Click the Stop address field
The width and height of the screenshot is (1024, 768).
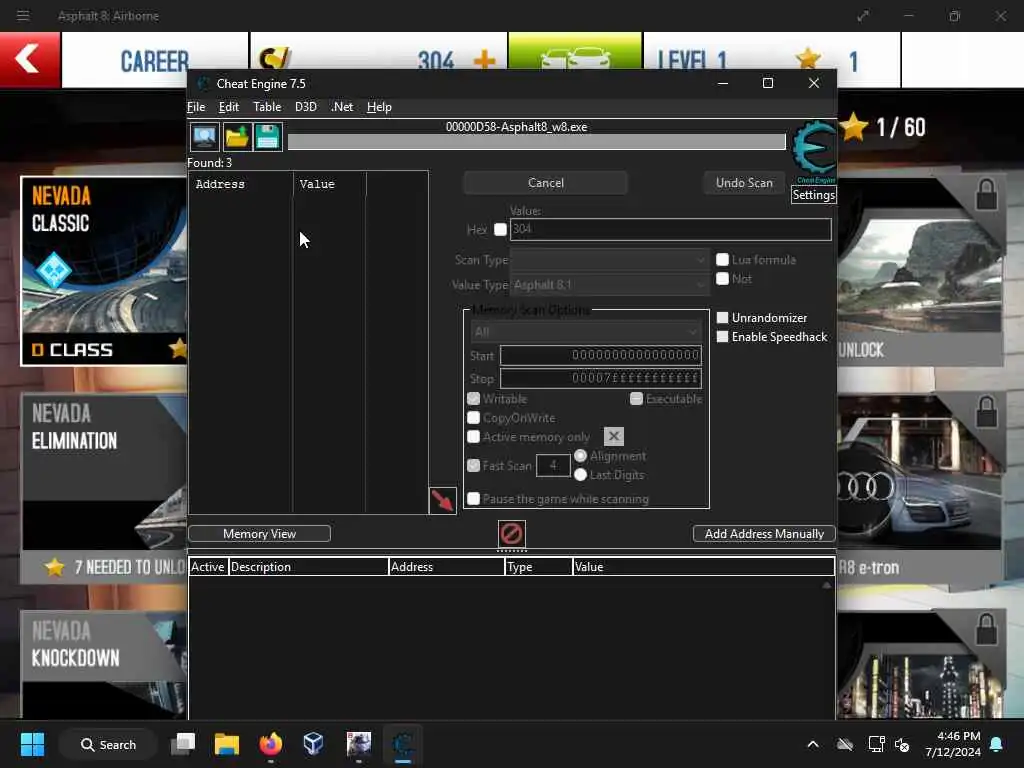(601, 378)
